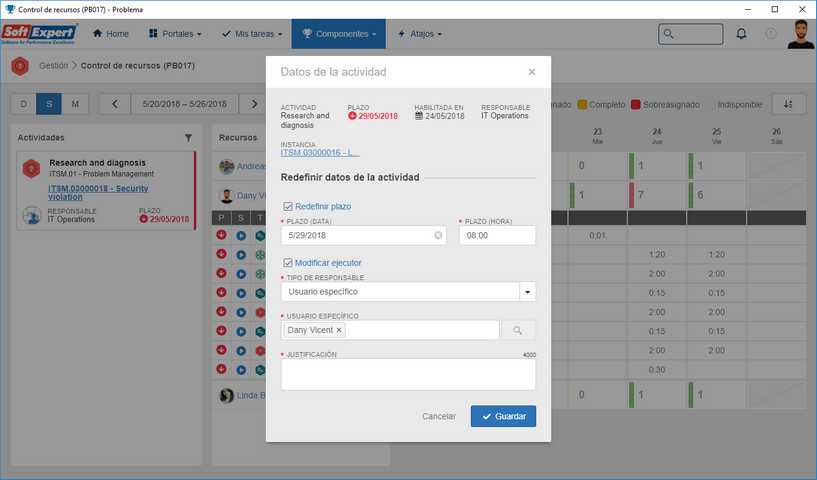Screen dimensions: 817x480
Task: Click the 5/20/2018 – 5/26/2018 date range
Action: [184, 104]
